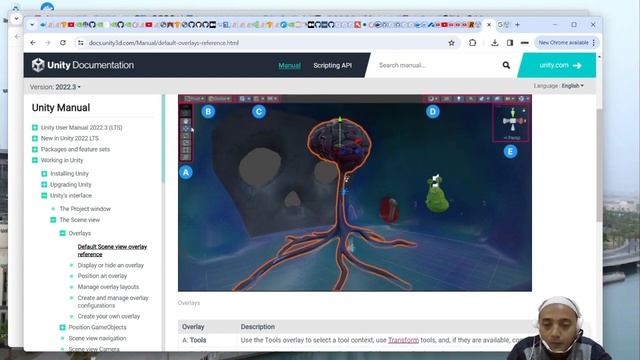Open Chrome three-dot menu
This screenshot has width=640, height=360.
pyautogui.click(x=594, y=42)
